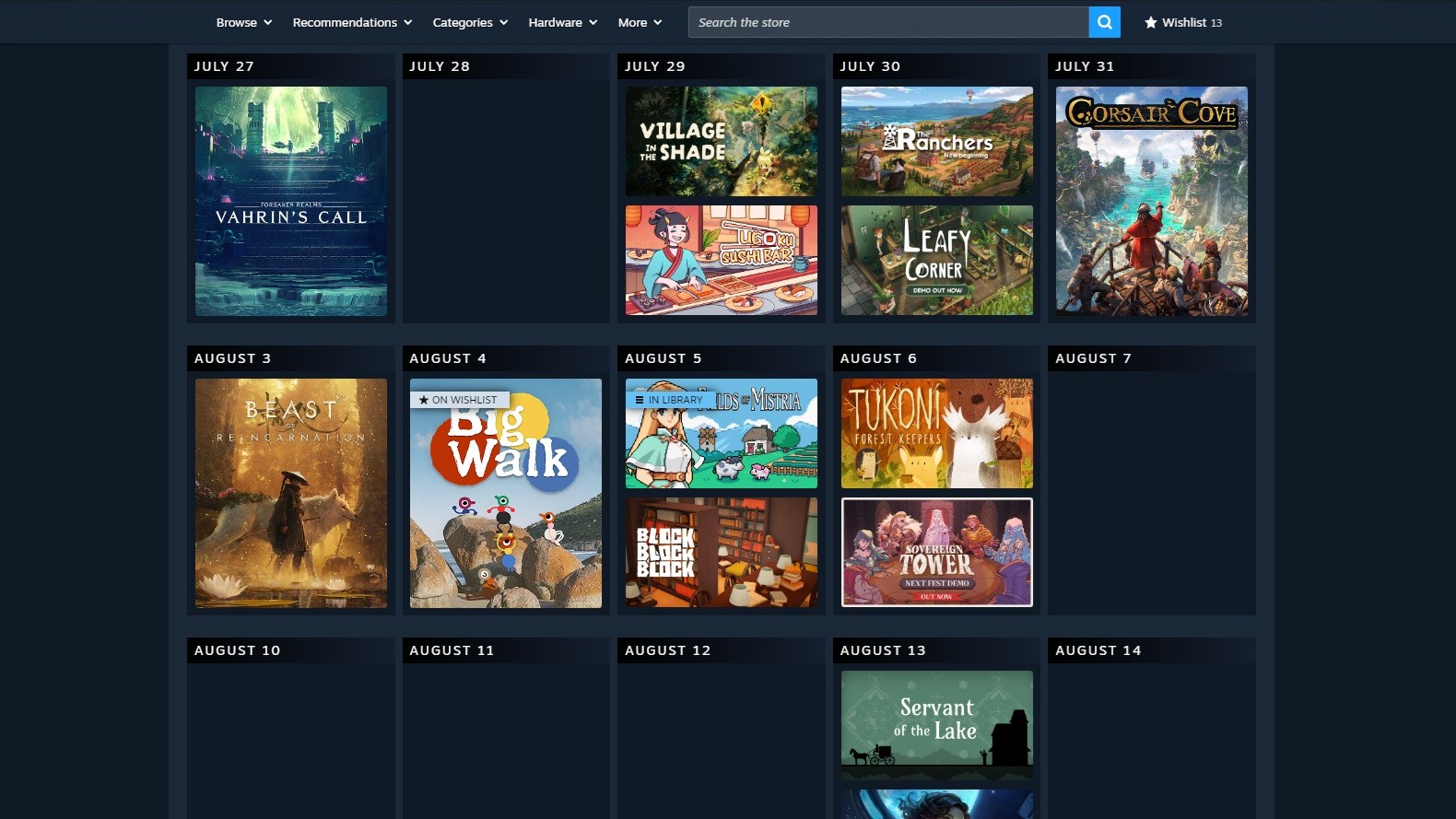Viewport: 1456px width, 819px height.
Task: Click the July 31 date header
Action: 1152,66
